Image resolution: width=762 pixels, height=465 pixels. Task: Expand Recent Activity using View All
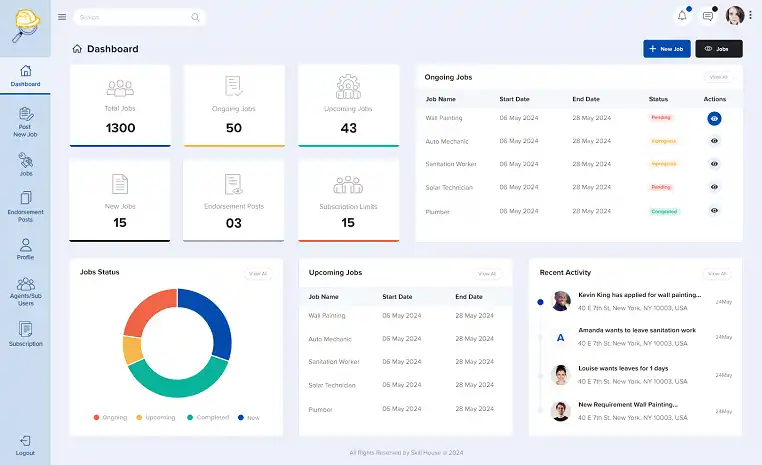[716, 273]
